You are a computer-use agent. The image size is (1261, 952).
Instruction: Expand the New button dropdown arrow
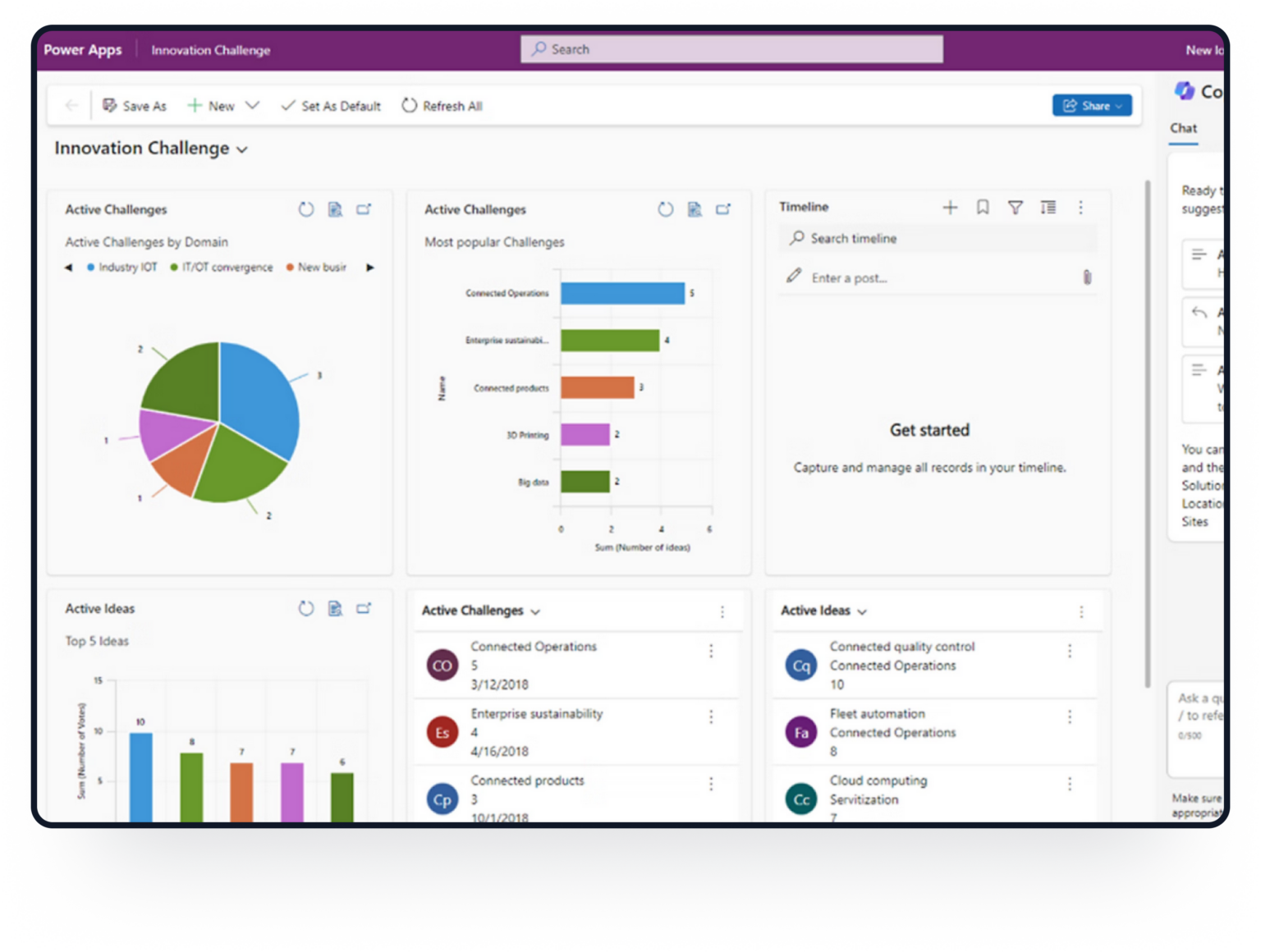pyautogui.click(x=253, y=105)
